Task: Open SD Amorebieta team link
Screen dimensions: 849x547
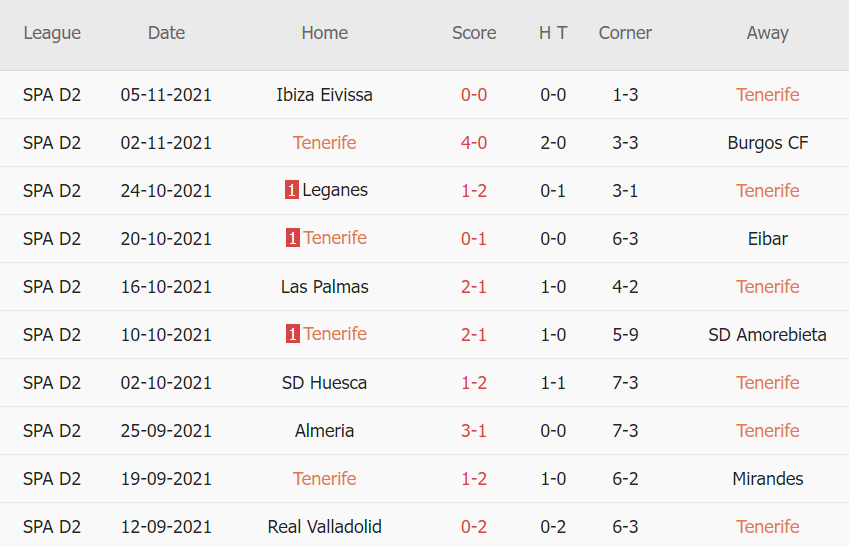Action: (768, 335)
